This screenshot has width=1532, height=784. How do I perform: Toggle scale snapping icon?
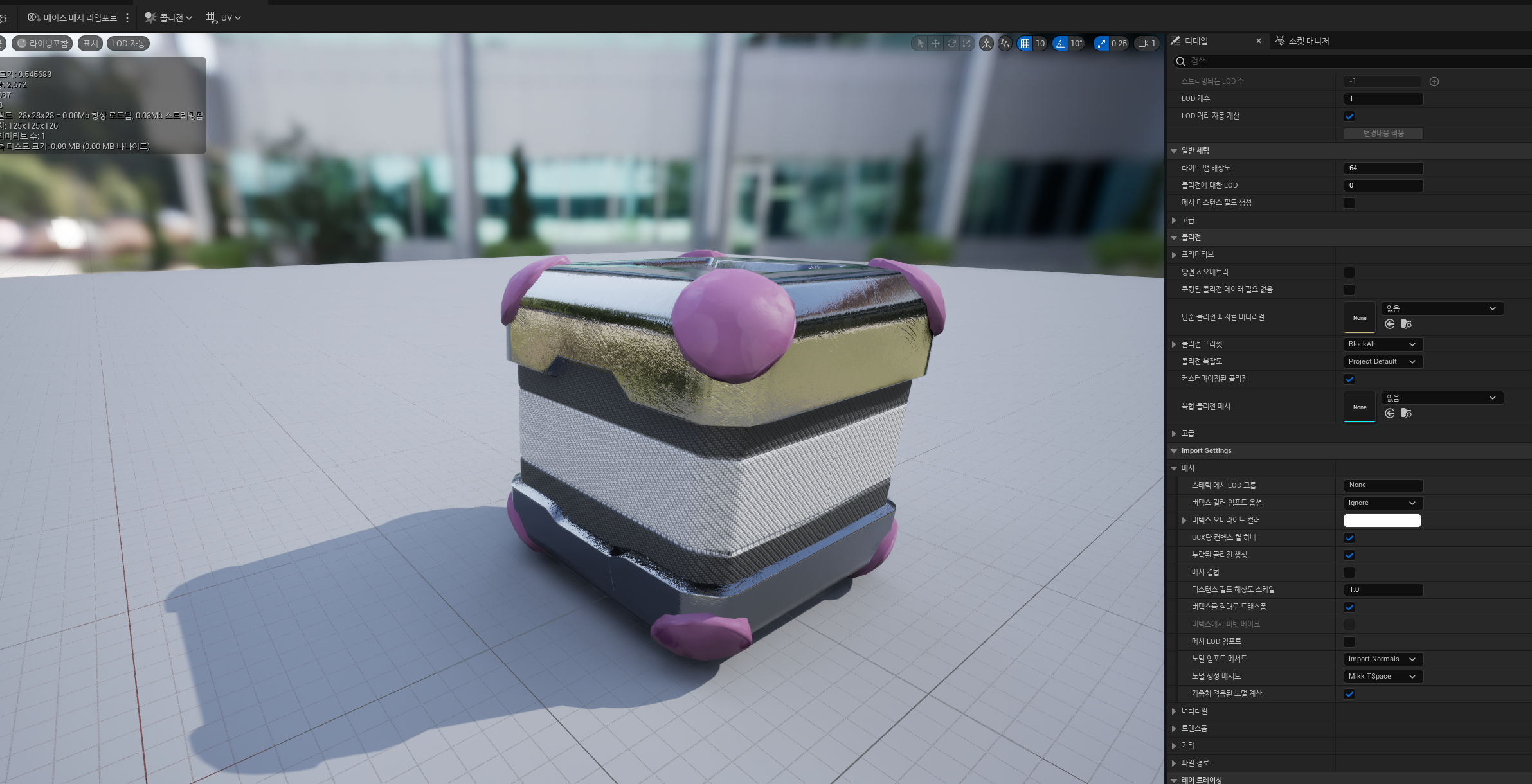pos(1101,44)
